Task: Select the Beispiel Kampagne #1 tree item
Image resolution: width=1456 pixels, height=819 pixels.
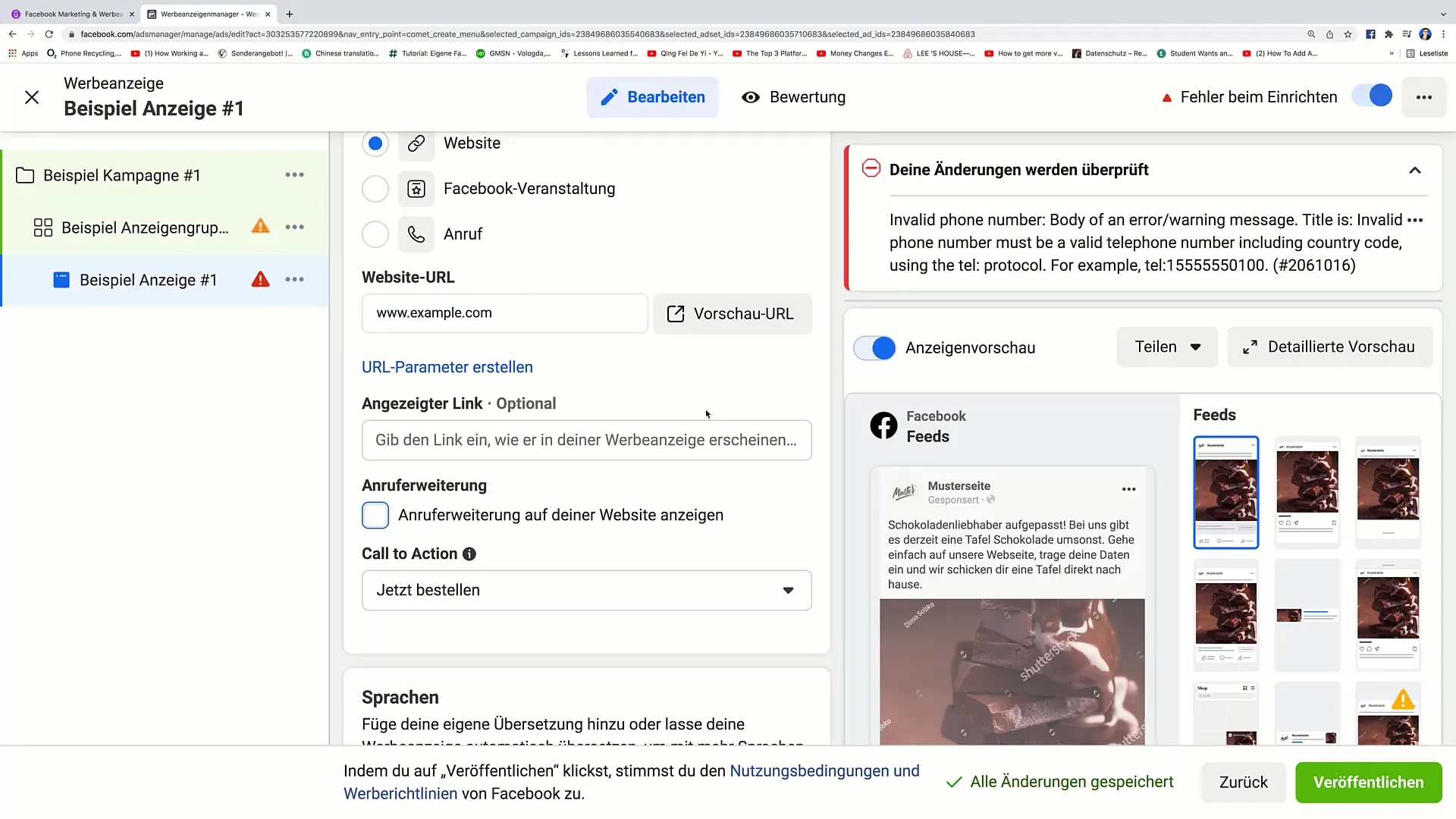Action: click(x=165, y=176)
